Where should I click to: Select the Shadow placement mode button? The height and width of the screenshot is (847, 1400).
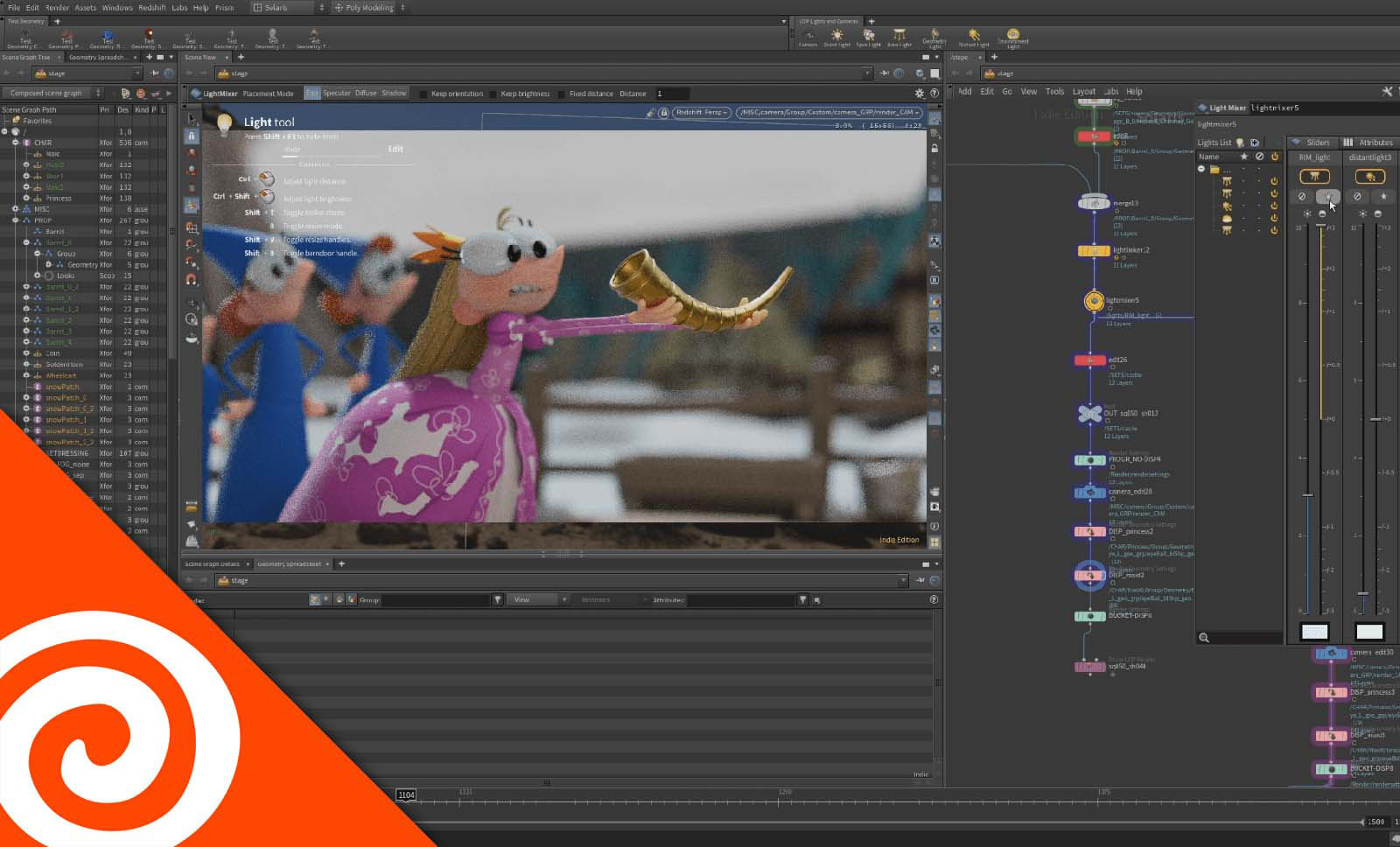(x=394, y=93)
